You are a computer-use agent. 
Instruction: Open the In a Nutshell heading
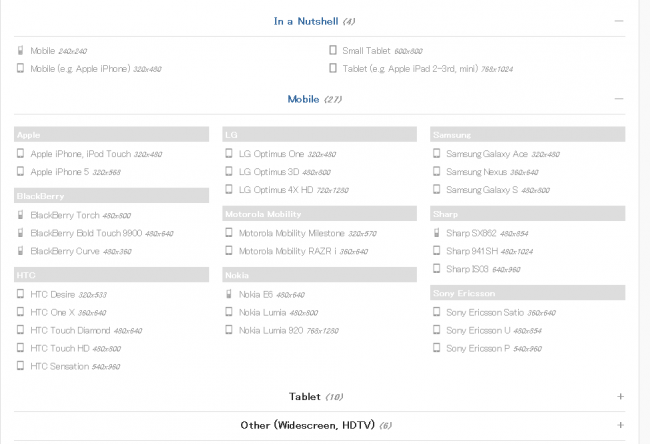tap(314, 21)
